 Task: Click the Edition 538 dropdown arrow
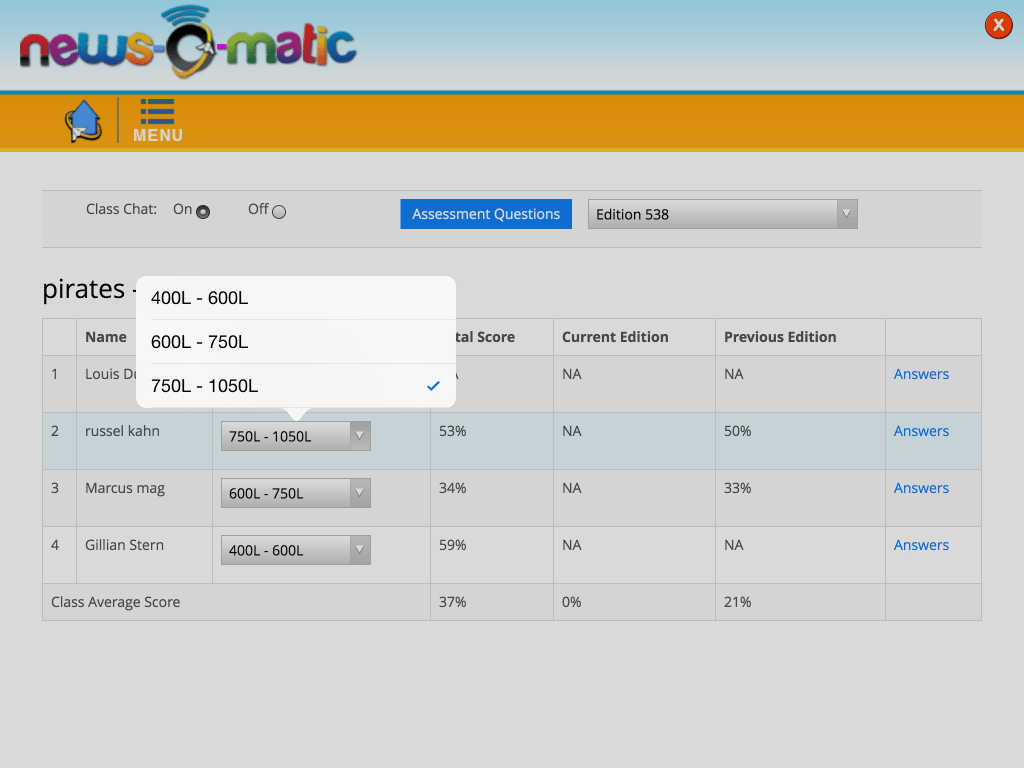coord(846,214)
